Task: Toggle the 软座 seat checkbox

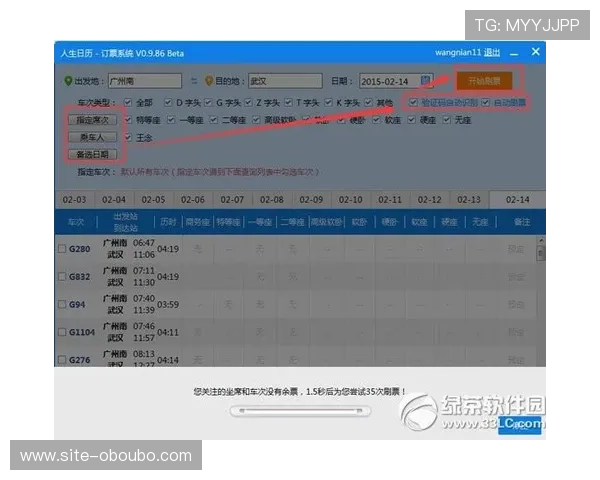Action: (x=376, y=120)
